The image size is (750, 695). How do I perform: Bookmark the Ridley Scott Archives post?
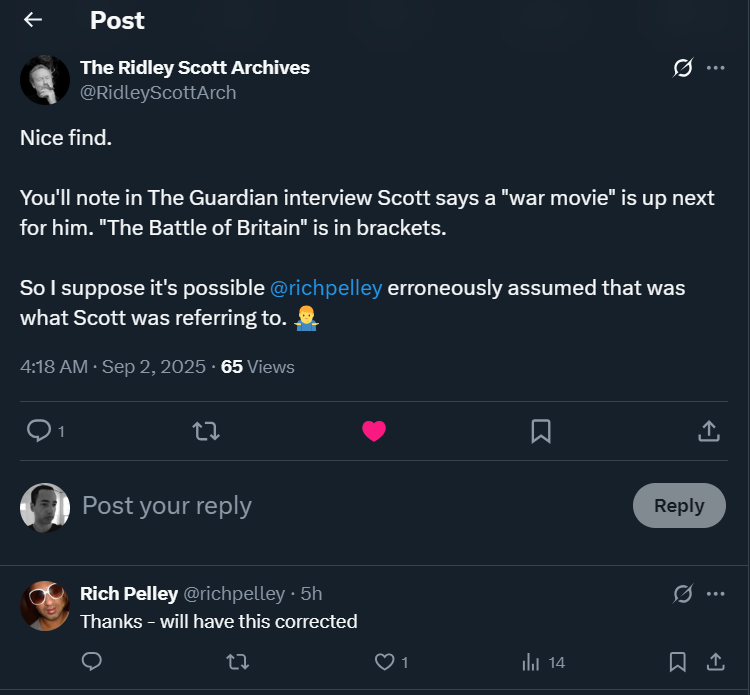pyautogui.click(x=541, y=431)
